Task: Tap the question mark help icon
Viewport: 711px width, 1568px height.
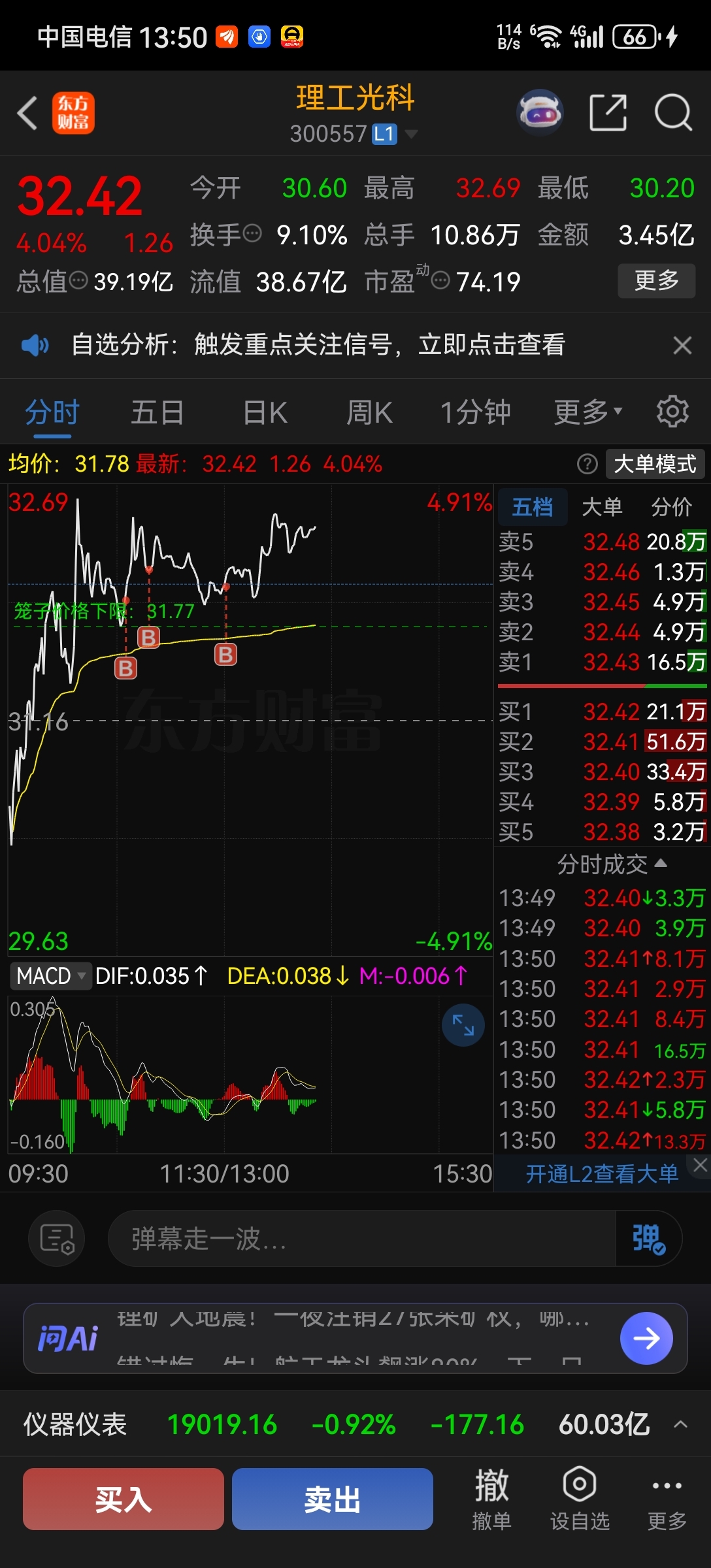Action: 587,464
